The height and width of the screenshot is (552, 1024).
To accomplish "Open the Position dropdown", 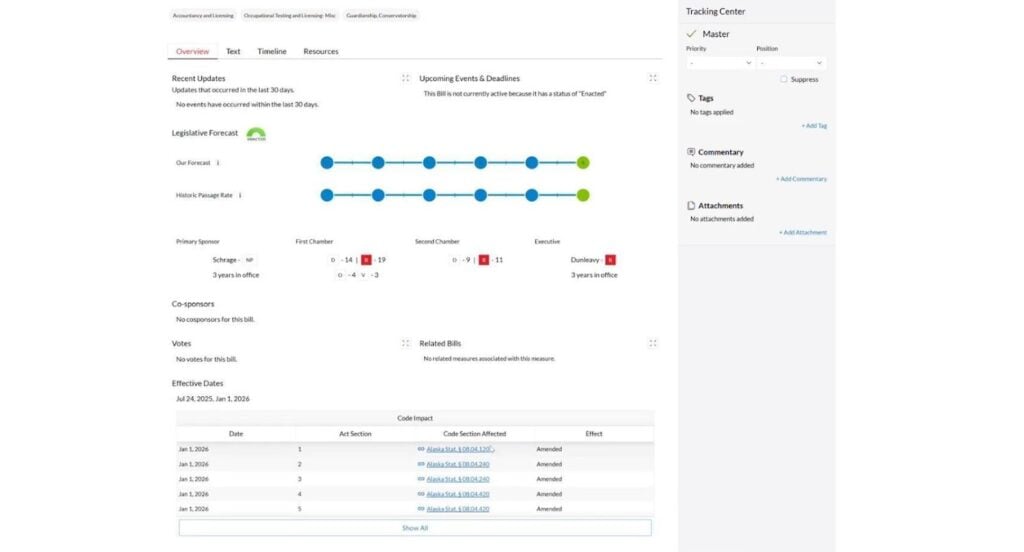I will click(x=790, y=63).
